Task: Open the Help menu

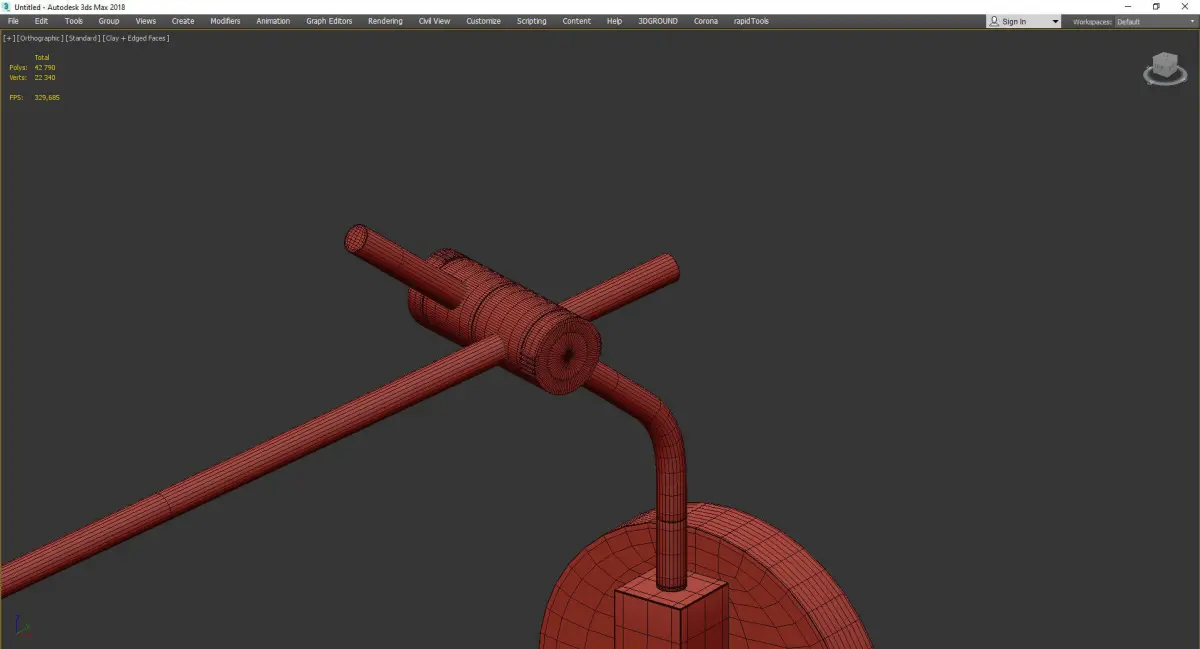Action: (x=614, y=21)
